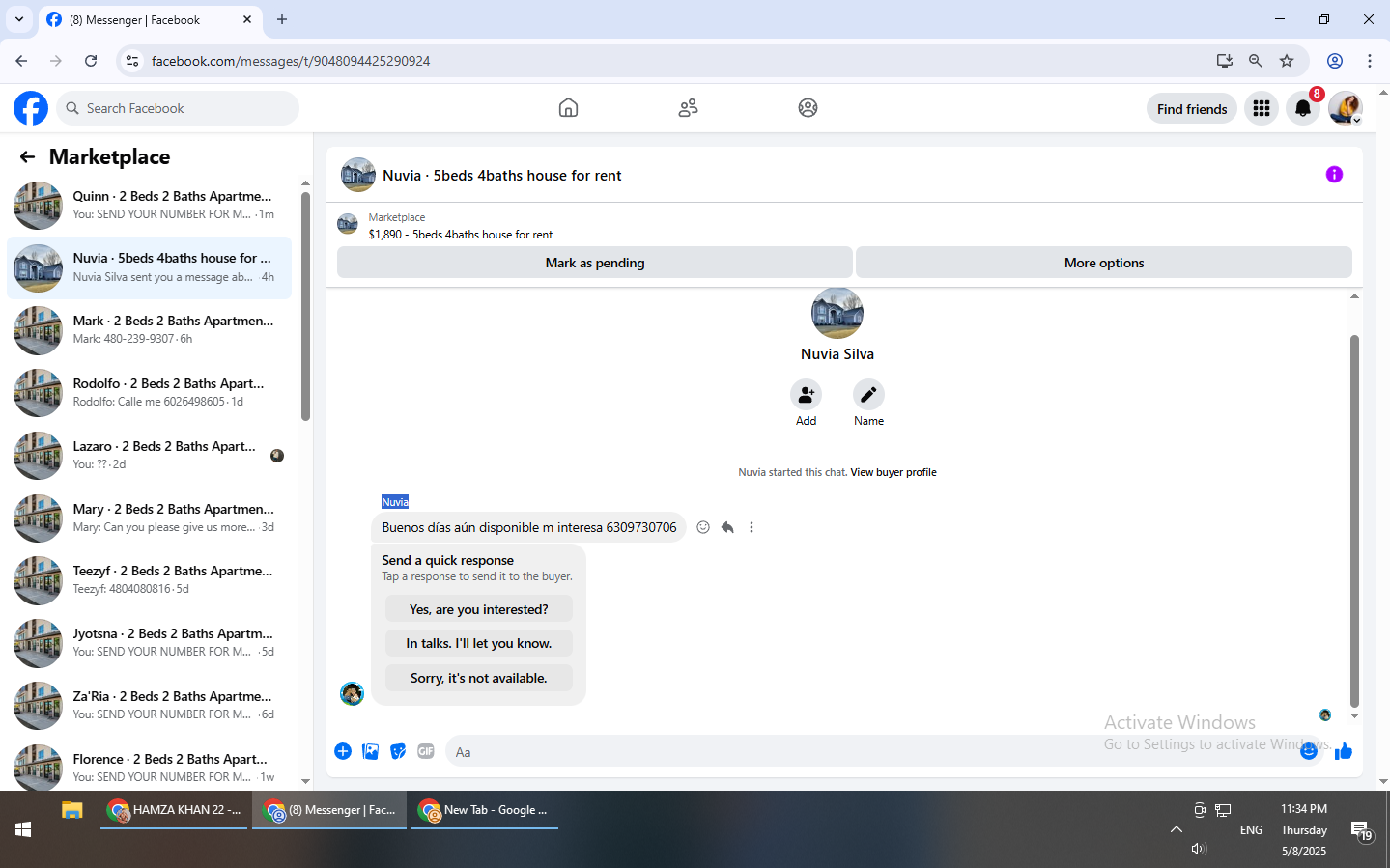1390x868 pixels.
Task: Switch to New Tab - Google taskbar window
Action: [x=485, y=810]
